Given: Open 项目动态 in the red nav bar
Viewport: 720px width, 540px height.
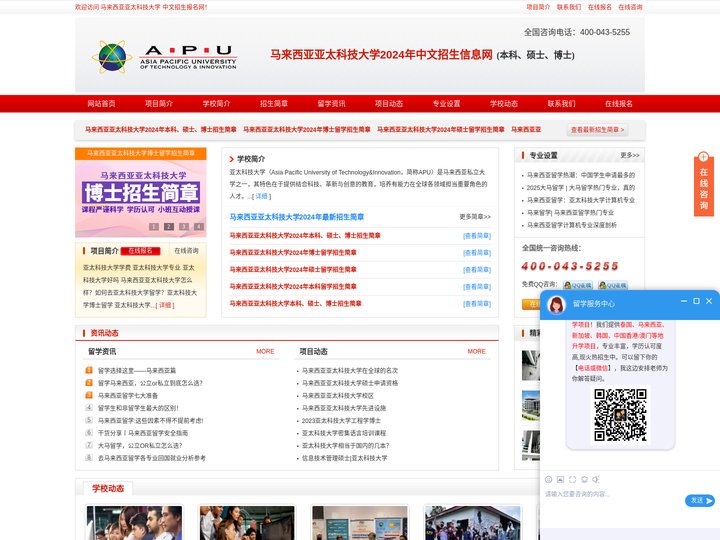Looking at the screenshot, I should tap(388, 104).
